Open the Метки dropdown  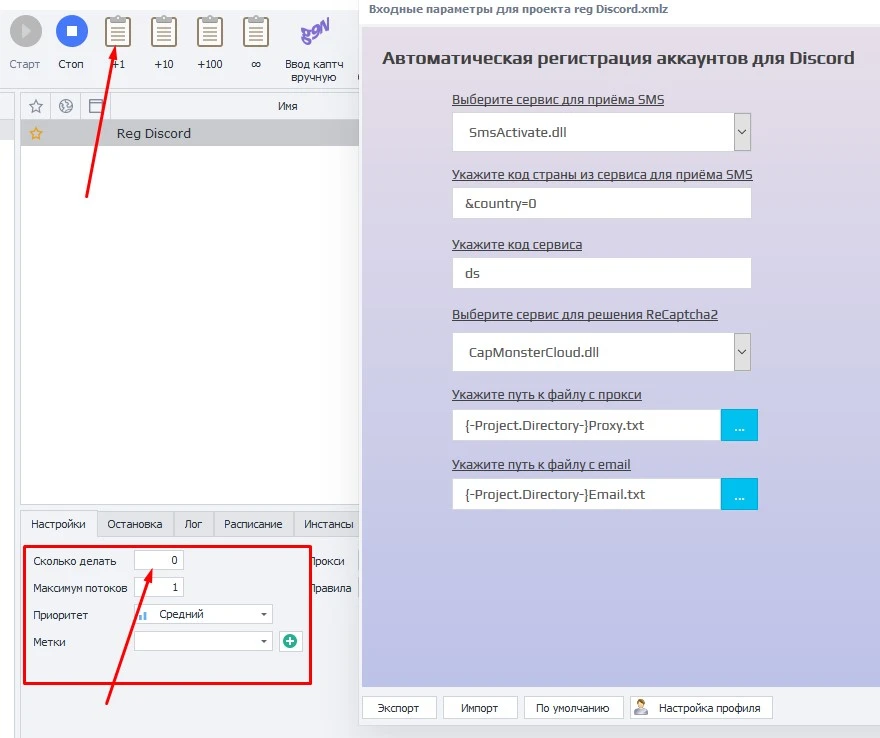pos(203,641)
